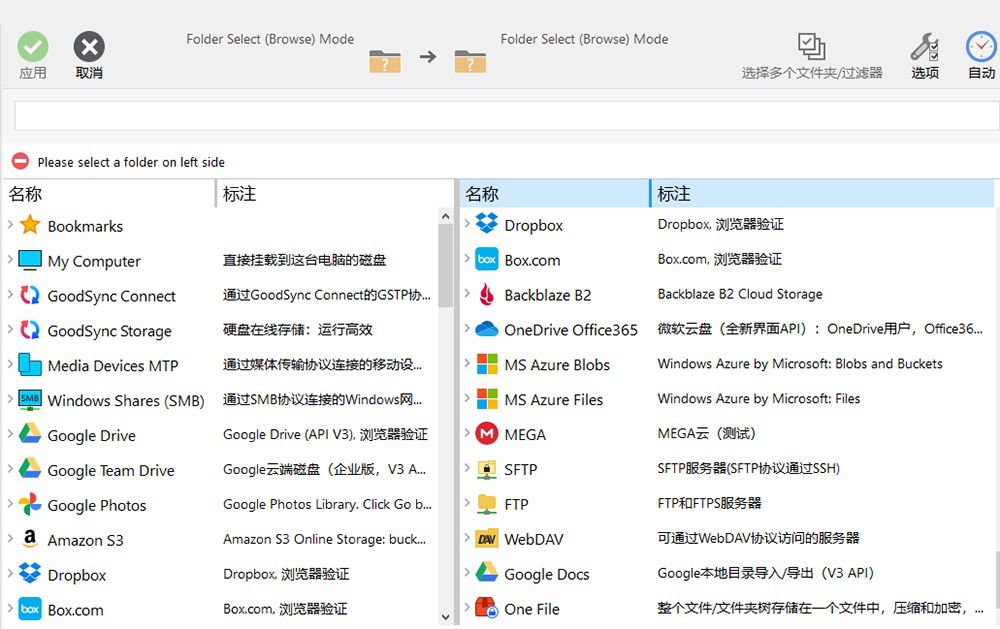Viewport: 1000px width, 629px height.
Task: Click the green Apply checkmark button
Action: pos(33,47)
